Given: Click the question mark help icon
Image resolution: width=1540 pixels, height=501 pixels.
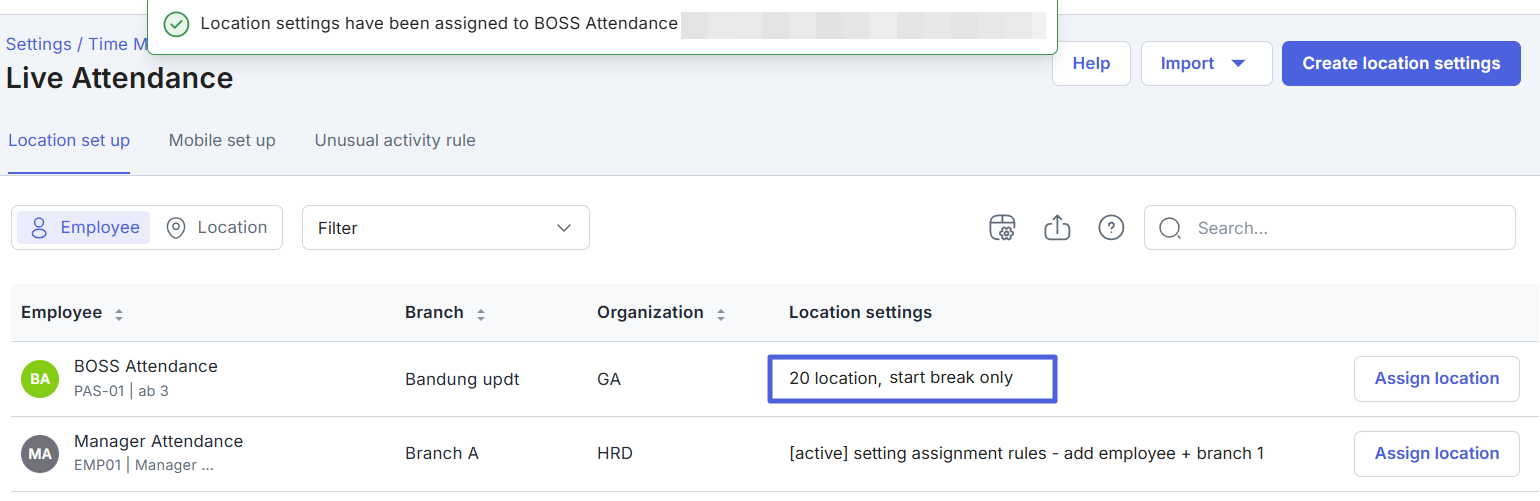Looking at the screenshot, I should pyautogui.click(x=1111, y=228).
